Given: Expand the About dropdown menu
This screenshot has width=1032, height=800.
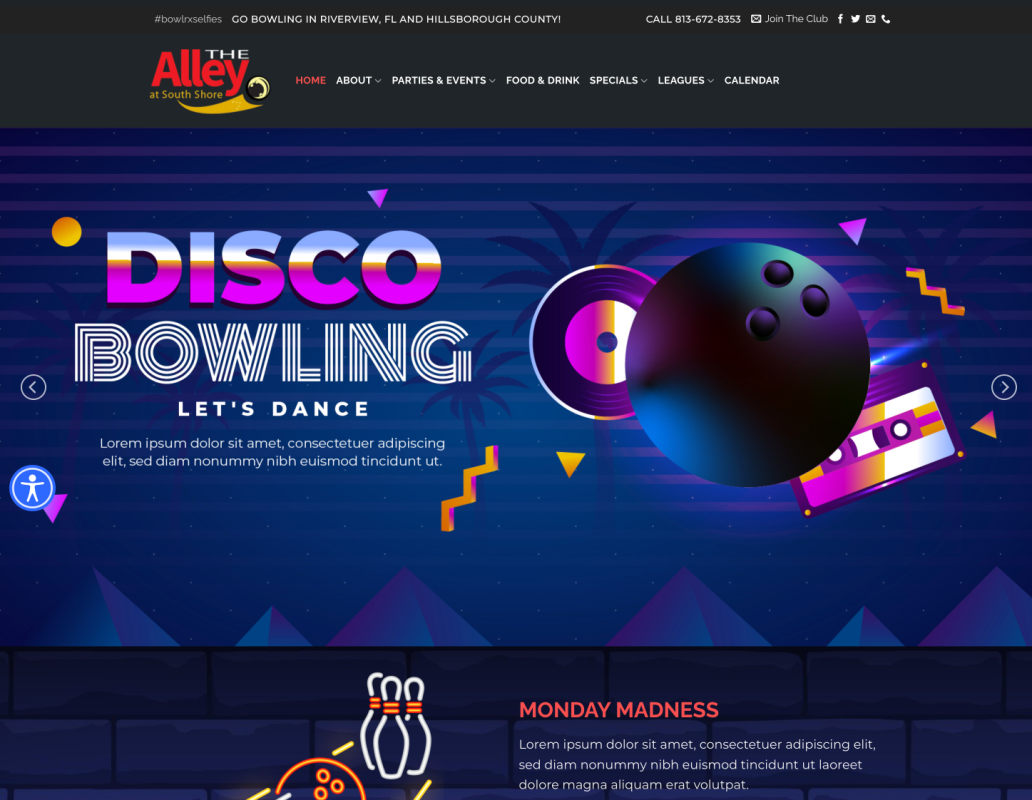Looking at the screenshot, I should (x=358, y=80).
